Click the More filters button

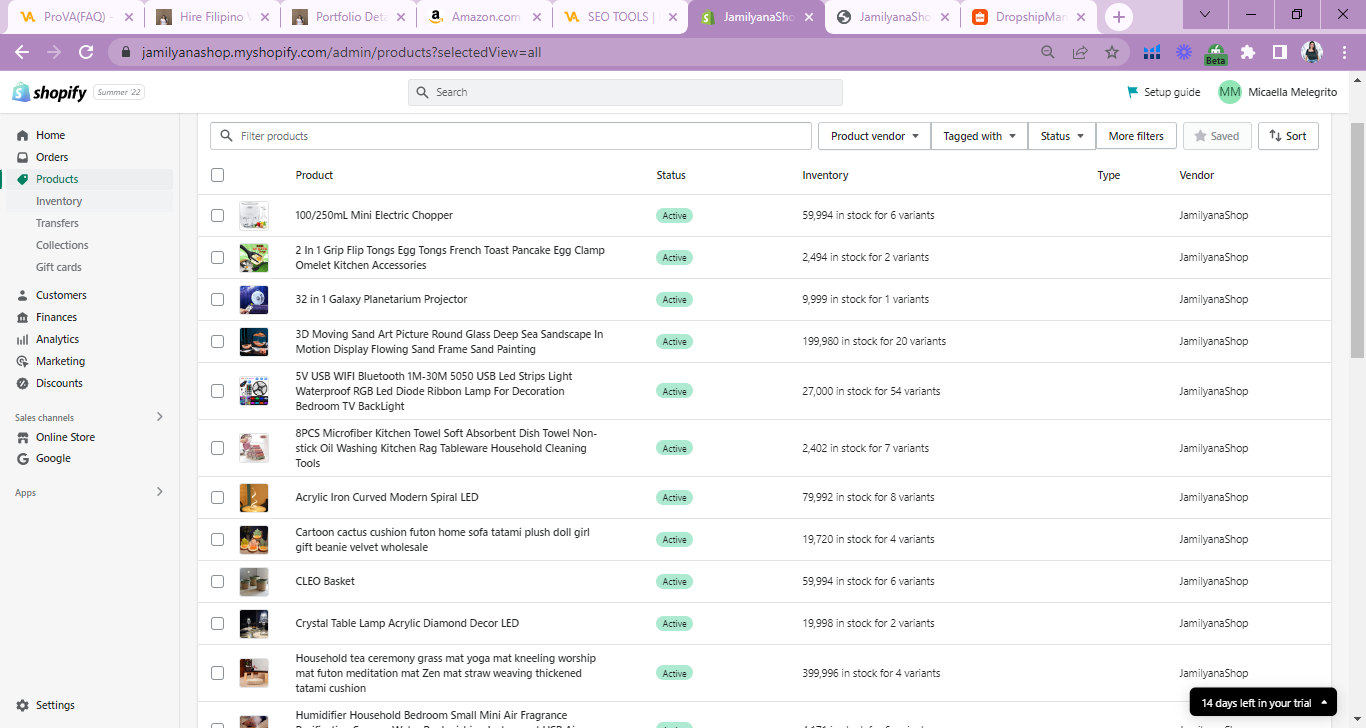pos(1136,136)
